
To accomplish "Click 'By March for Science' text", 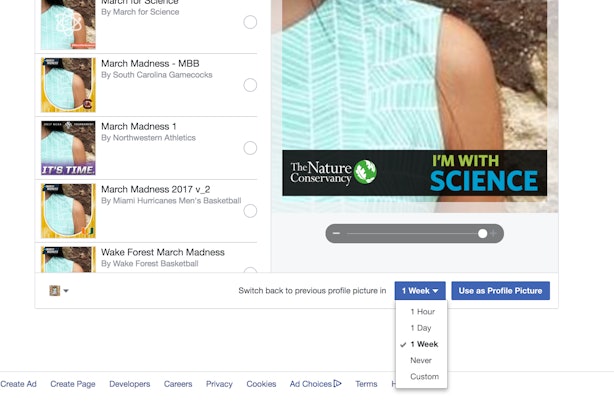I will (x=140, y=12).
